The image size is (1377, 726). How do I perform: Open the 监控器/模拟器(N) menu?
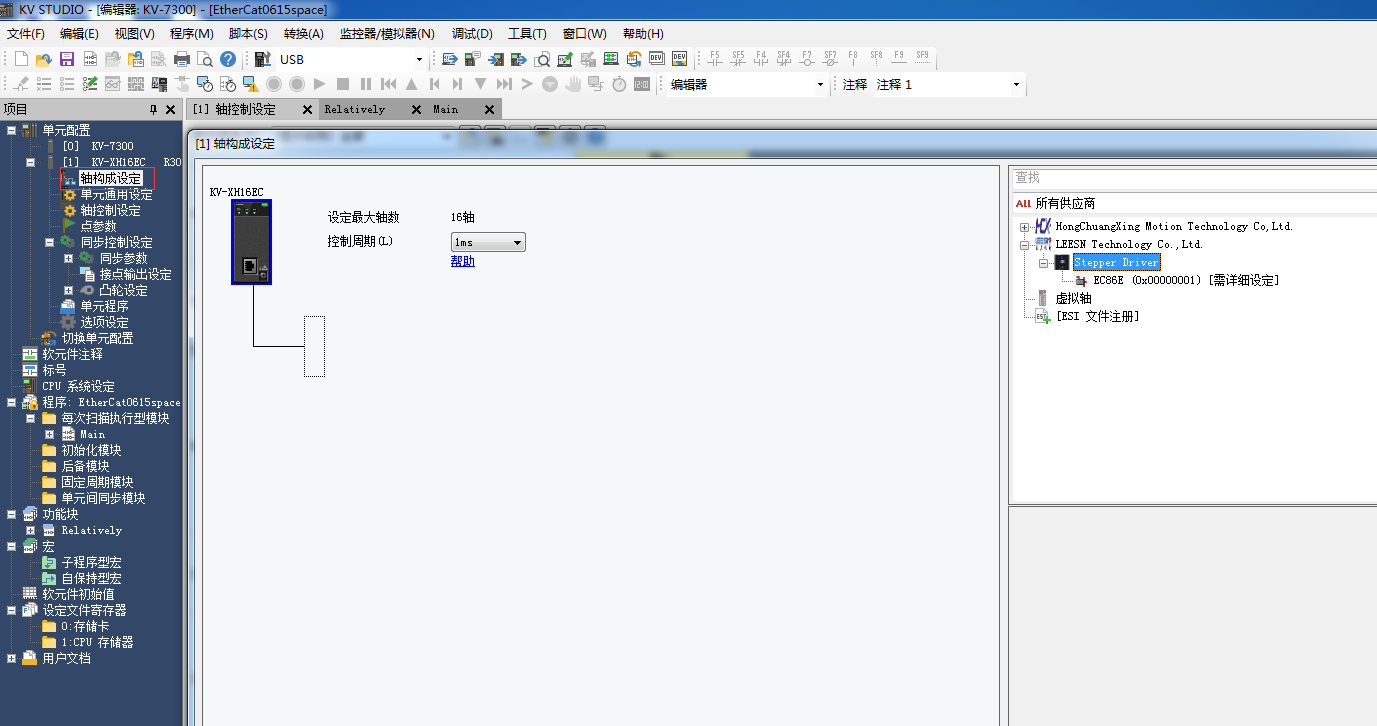387,34
